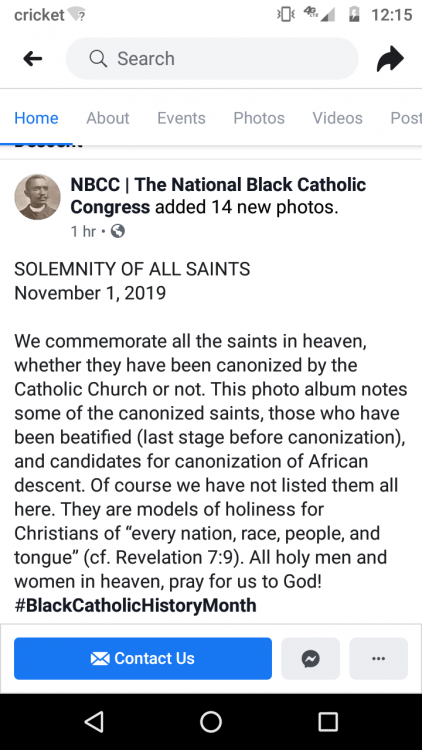Switch to the Events tab

(181, 118)
